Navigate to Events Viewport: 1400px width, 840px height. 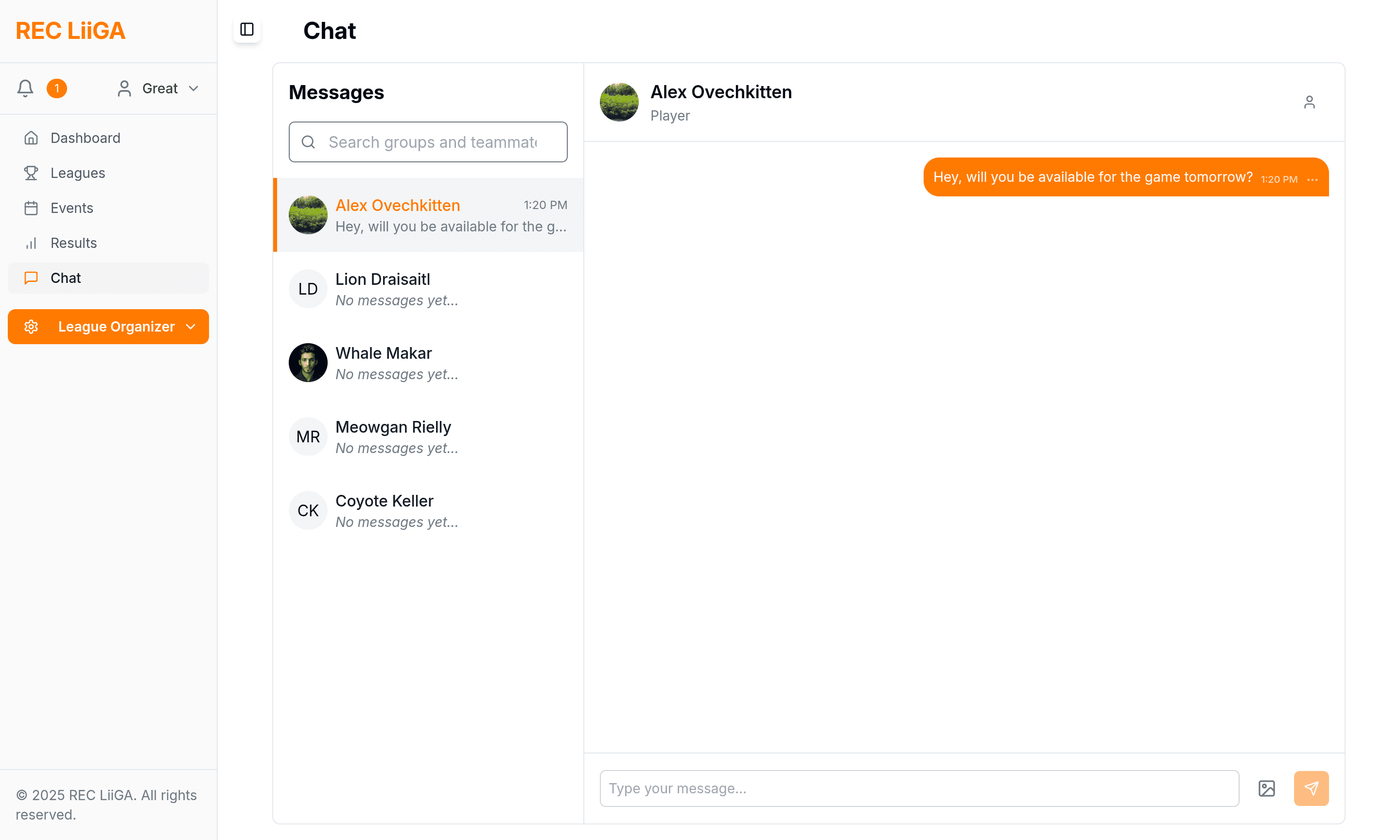pos(72,209)
